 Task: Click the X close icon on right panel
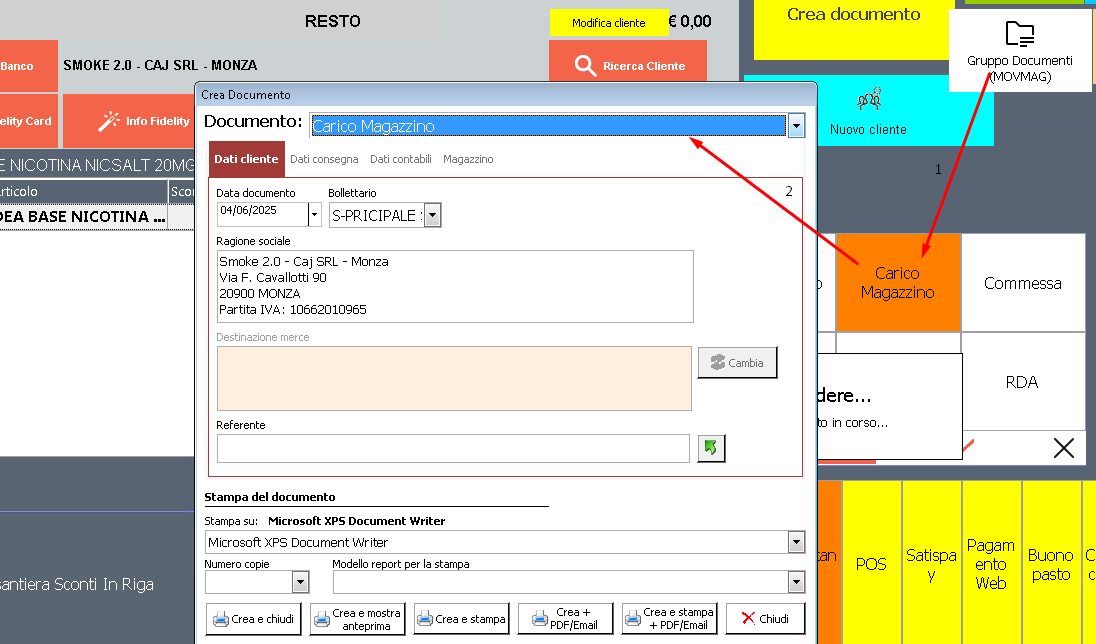1063,448
